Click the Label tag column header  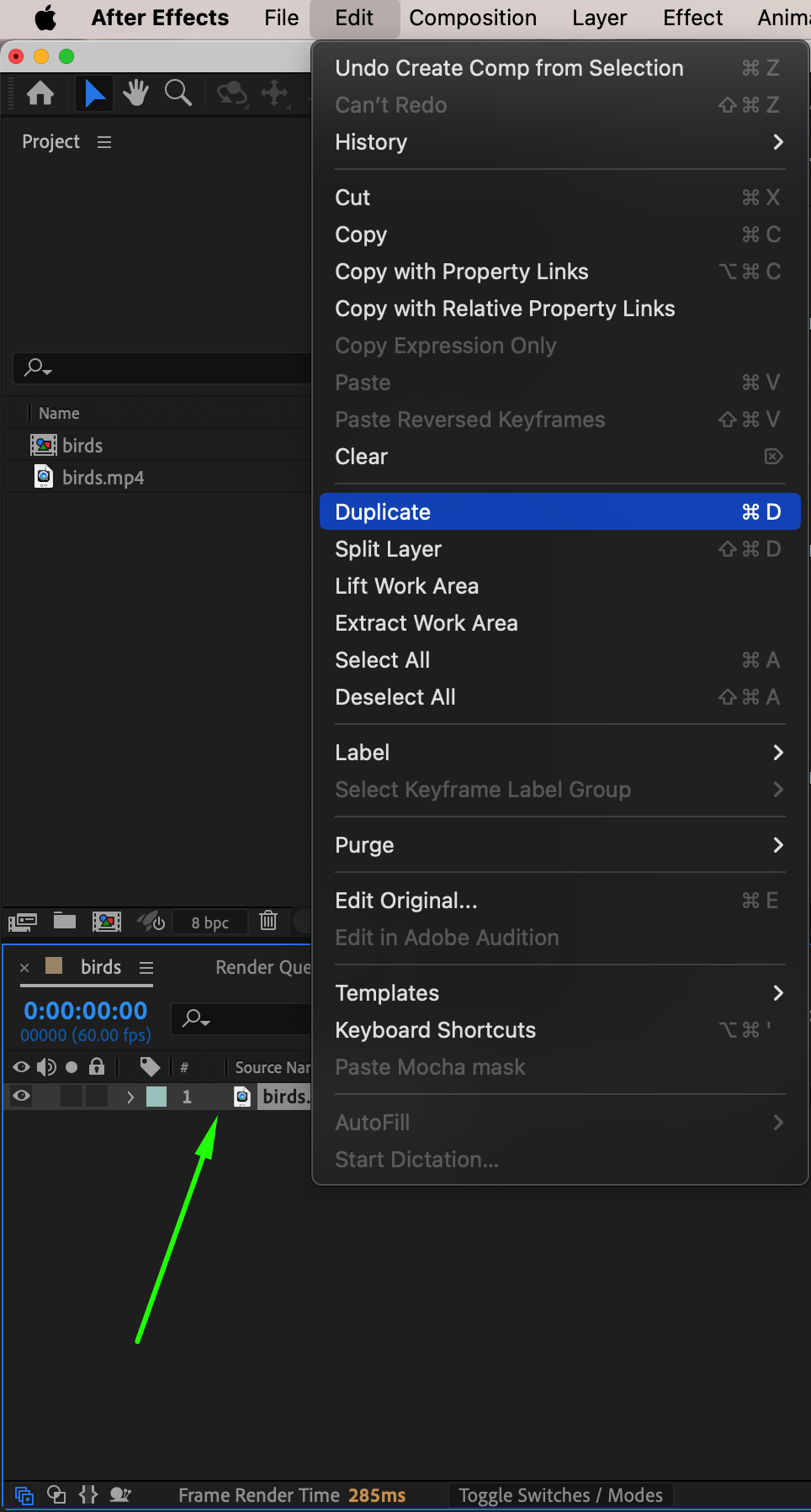click(150, 1067)
